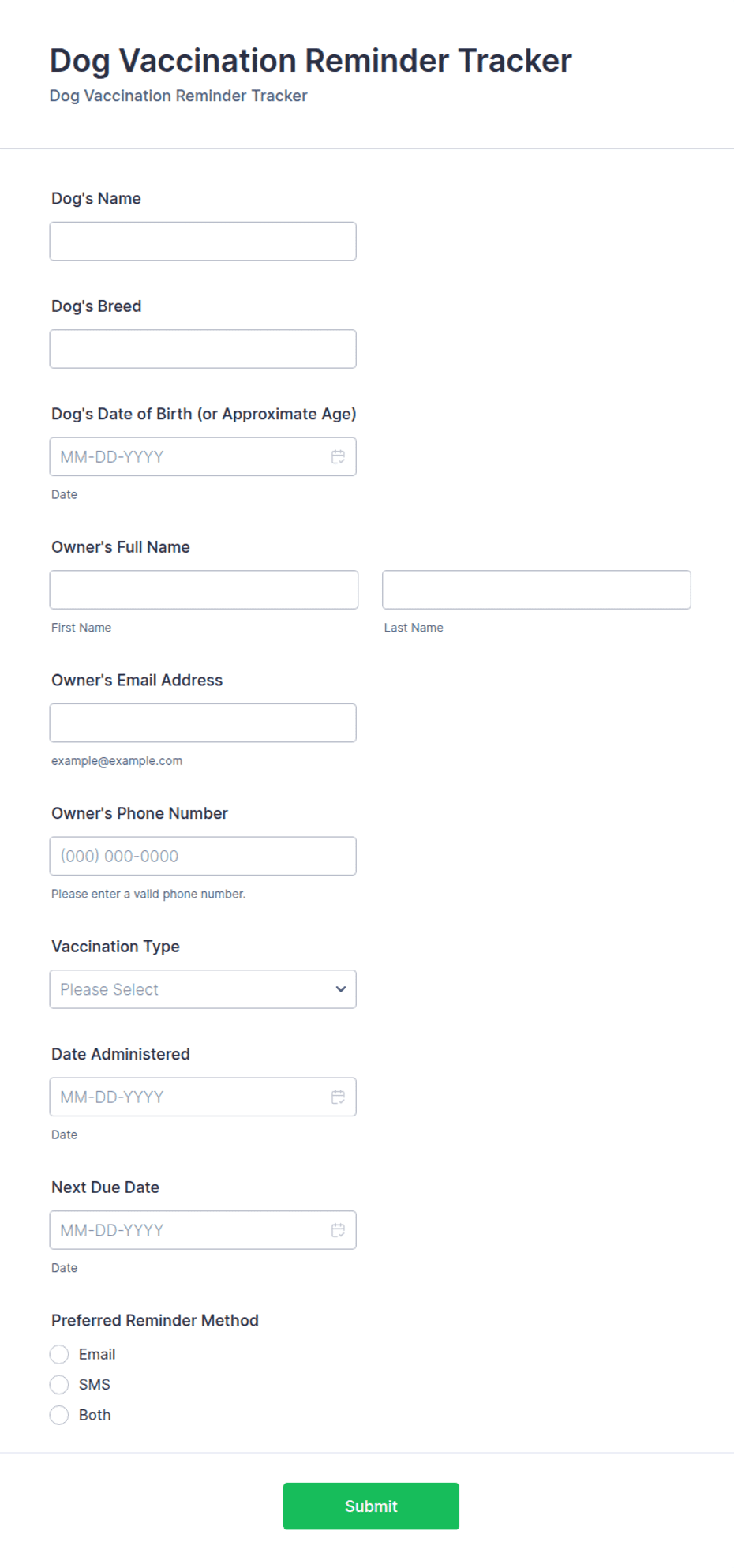Choose Both as preferred reminder method
The height and width of the screenshot is (1568, 734).
(59, 1415)
